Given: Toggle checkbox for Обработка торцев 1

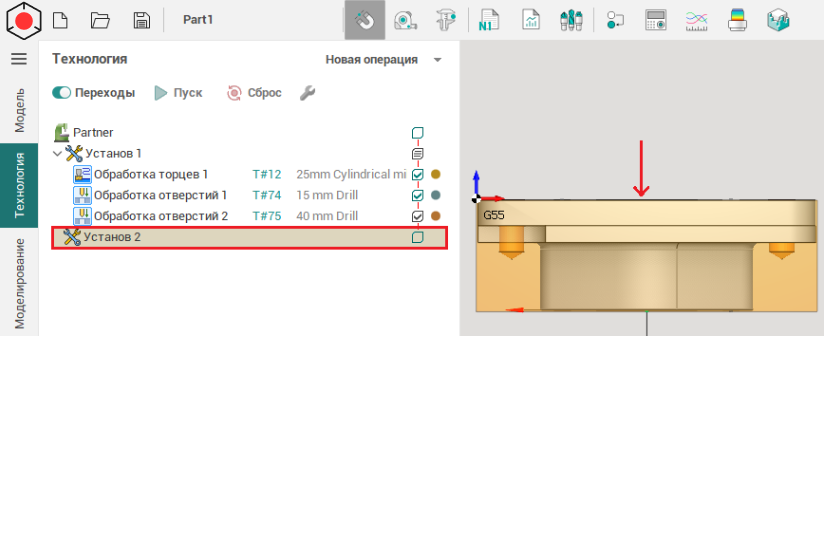Looking at the screenshot, I should 418,175.
